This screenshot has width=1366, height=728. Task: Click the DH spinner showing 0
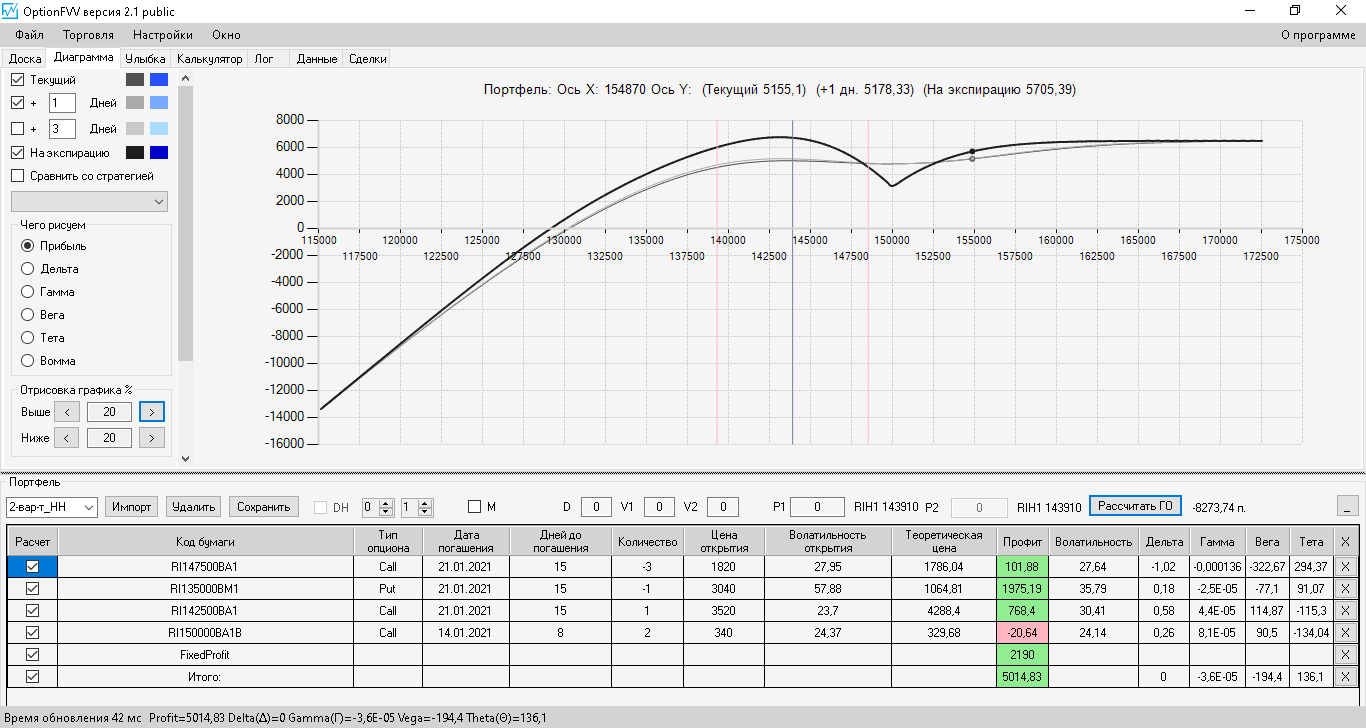[377, 507]
